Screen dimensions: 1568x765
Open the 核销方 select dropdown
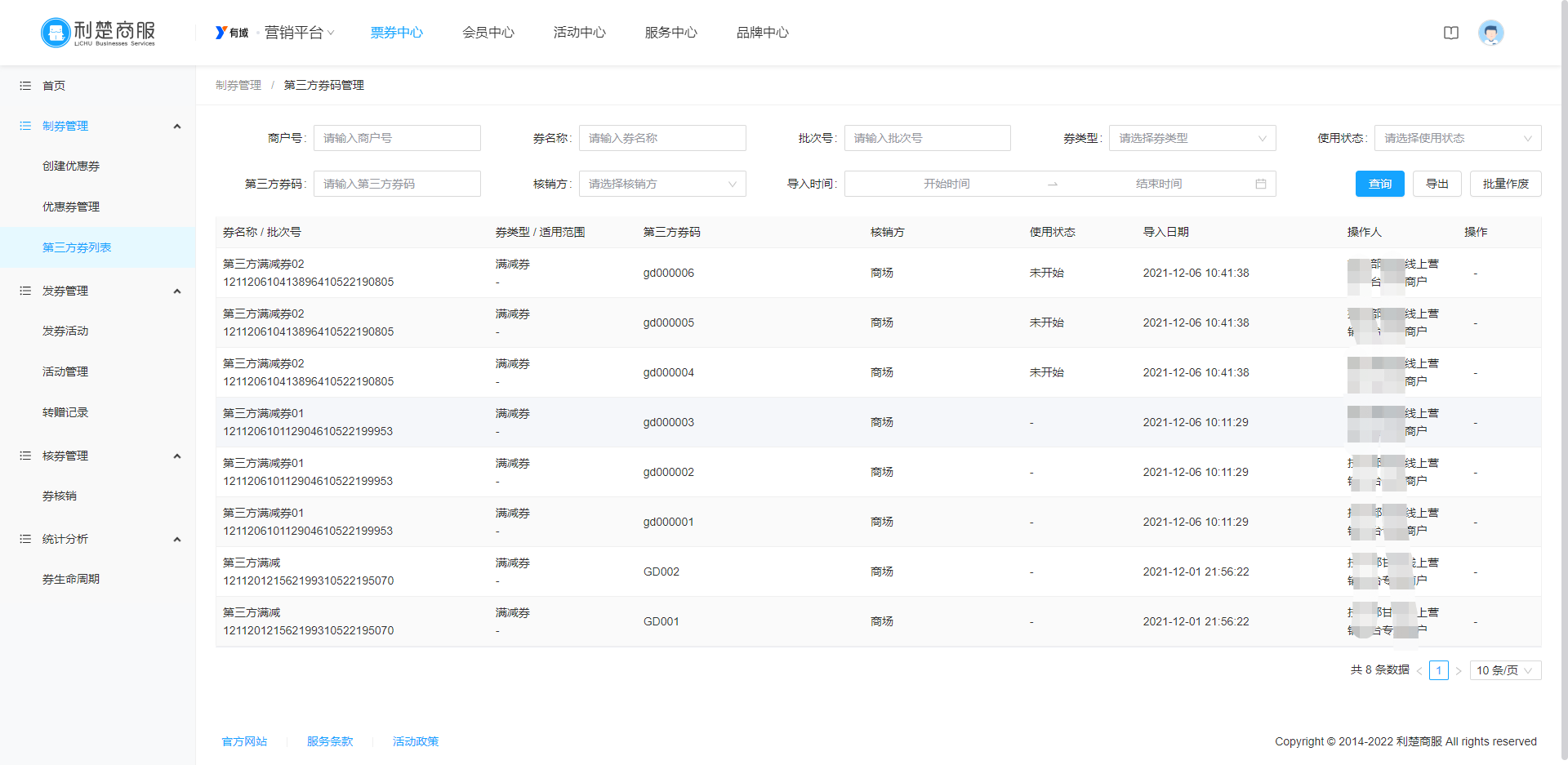coord(662,184)
